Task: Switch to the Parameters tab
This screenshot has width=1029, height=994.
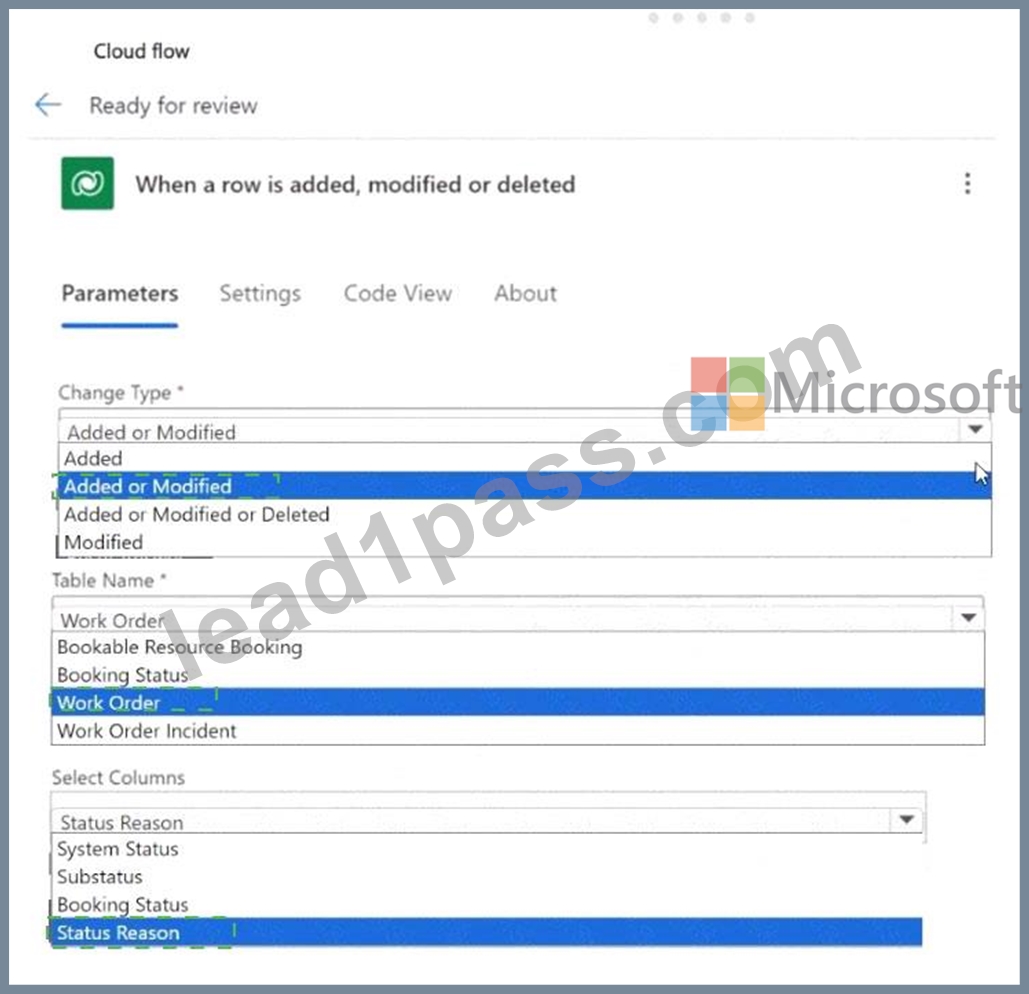Action: click(119, 293)
